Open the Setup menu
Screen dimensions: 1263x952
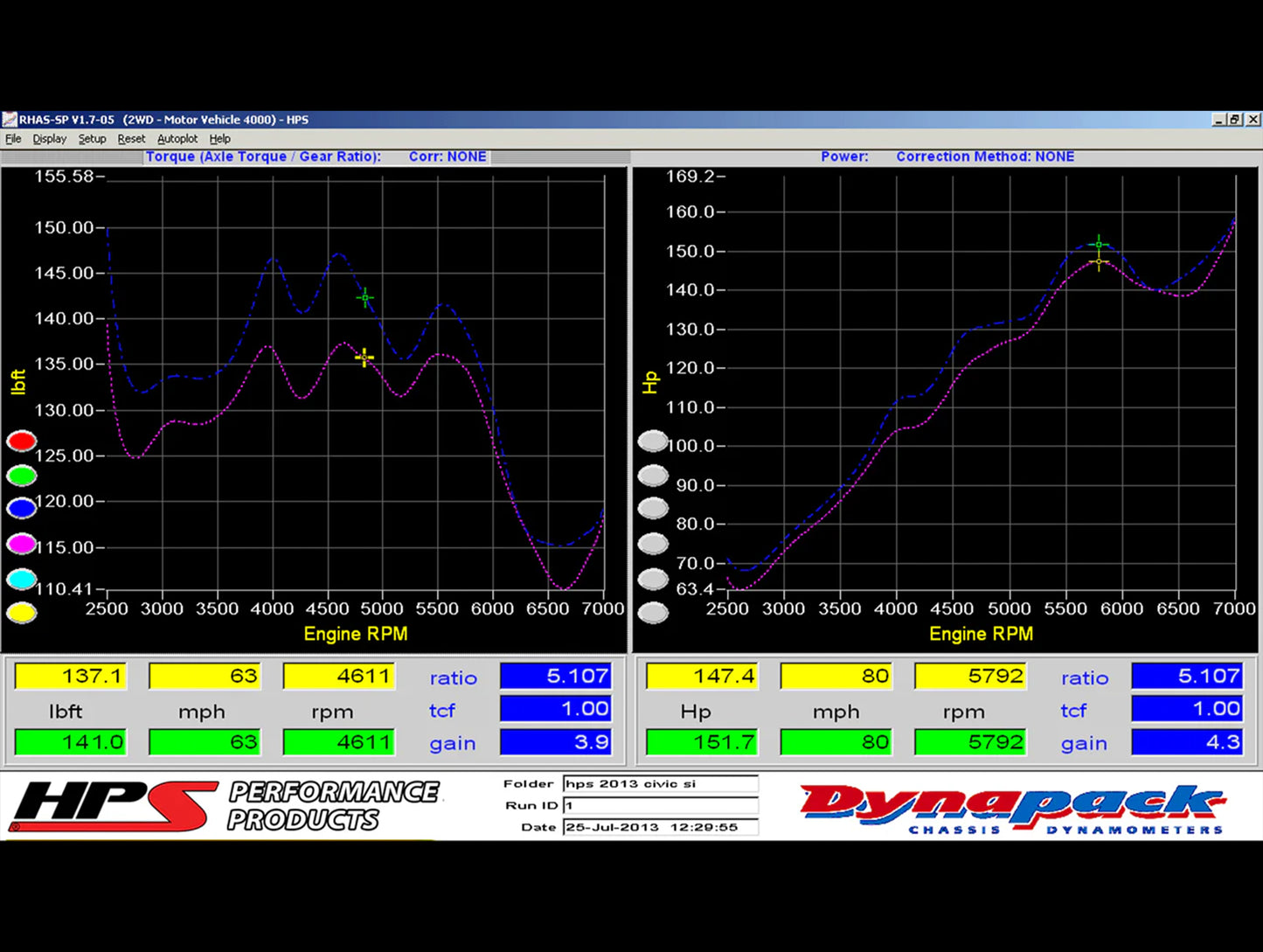point(92,139)
